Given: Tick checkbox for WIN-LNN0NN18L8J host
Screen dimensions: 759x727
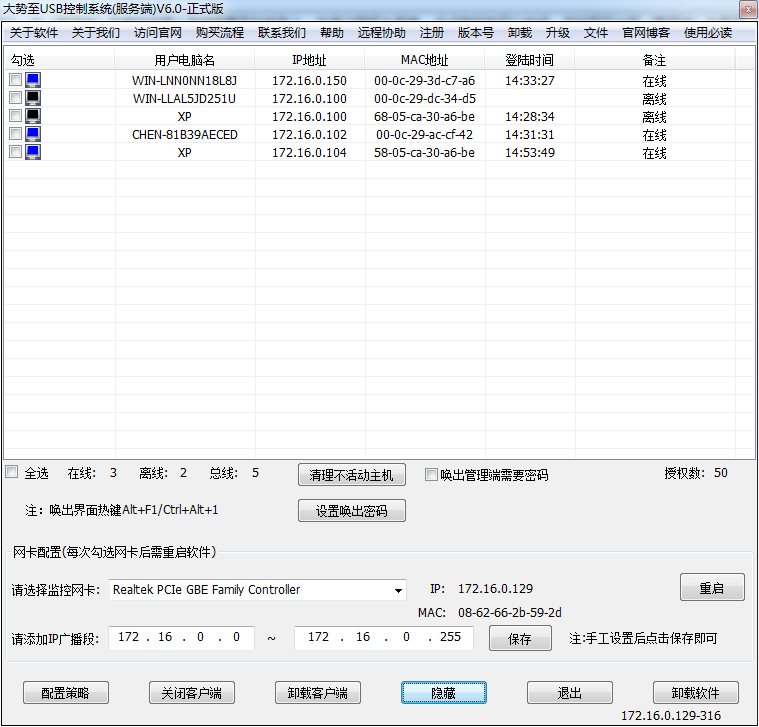Looking at the screenshot, I should click(15, 80).
